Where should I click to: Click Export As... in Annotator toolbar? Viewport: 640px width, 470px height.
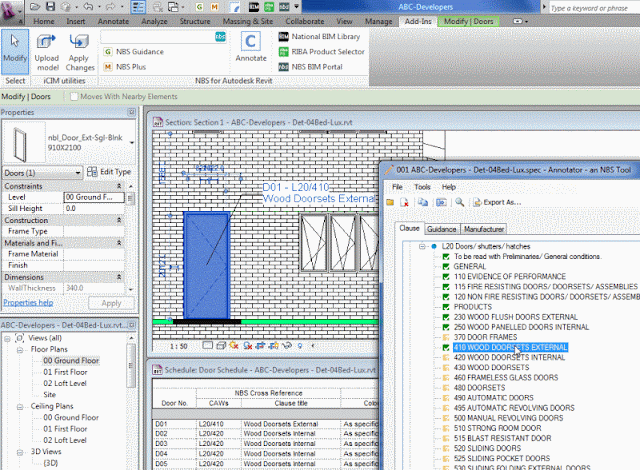497,202
